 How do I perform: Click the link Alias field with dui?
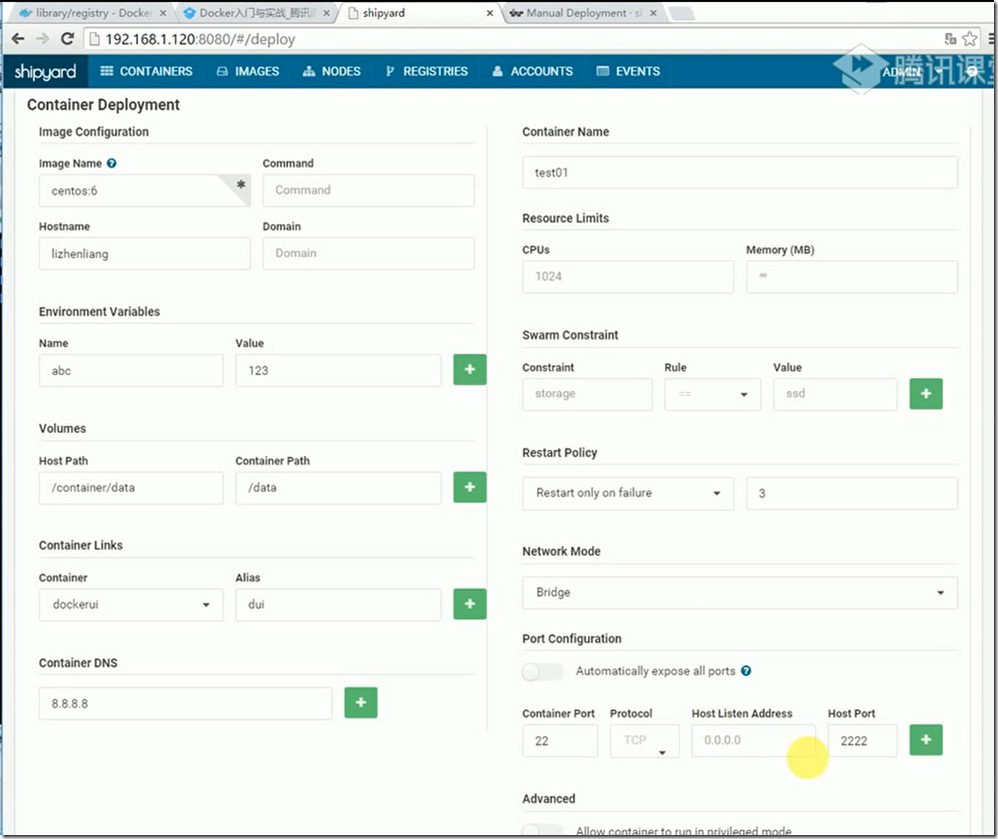339,605
